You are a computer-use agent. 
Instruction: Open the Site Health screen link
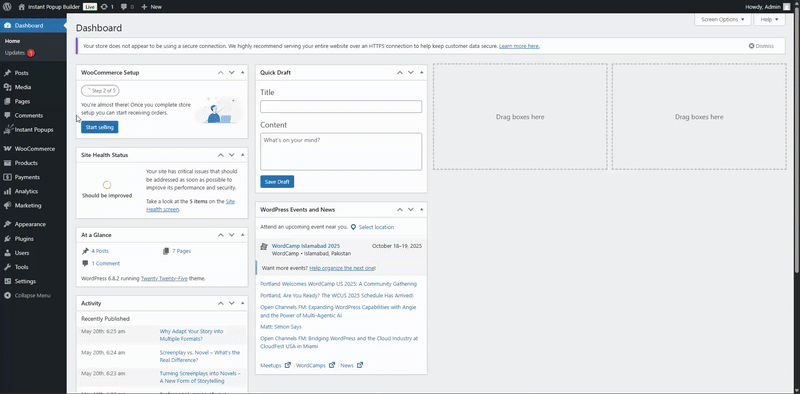click(191, 205)
